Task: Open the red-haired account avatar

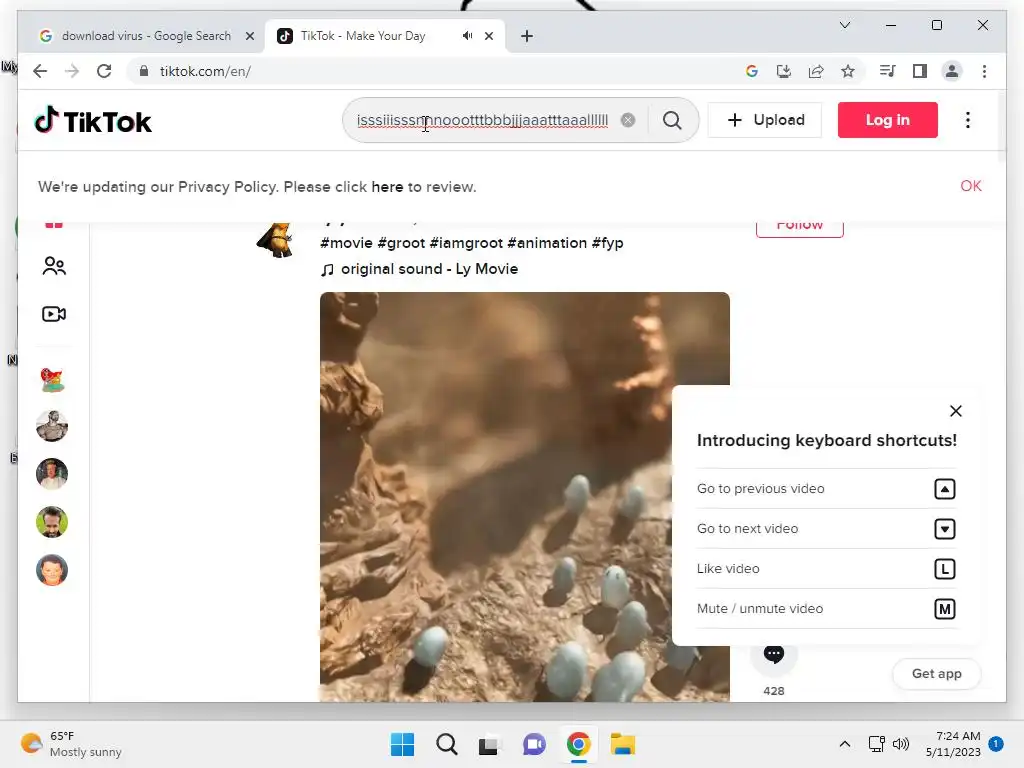Action: (52, 570)
